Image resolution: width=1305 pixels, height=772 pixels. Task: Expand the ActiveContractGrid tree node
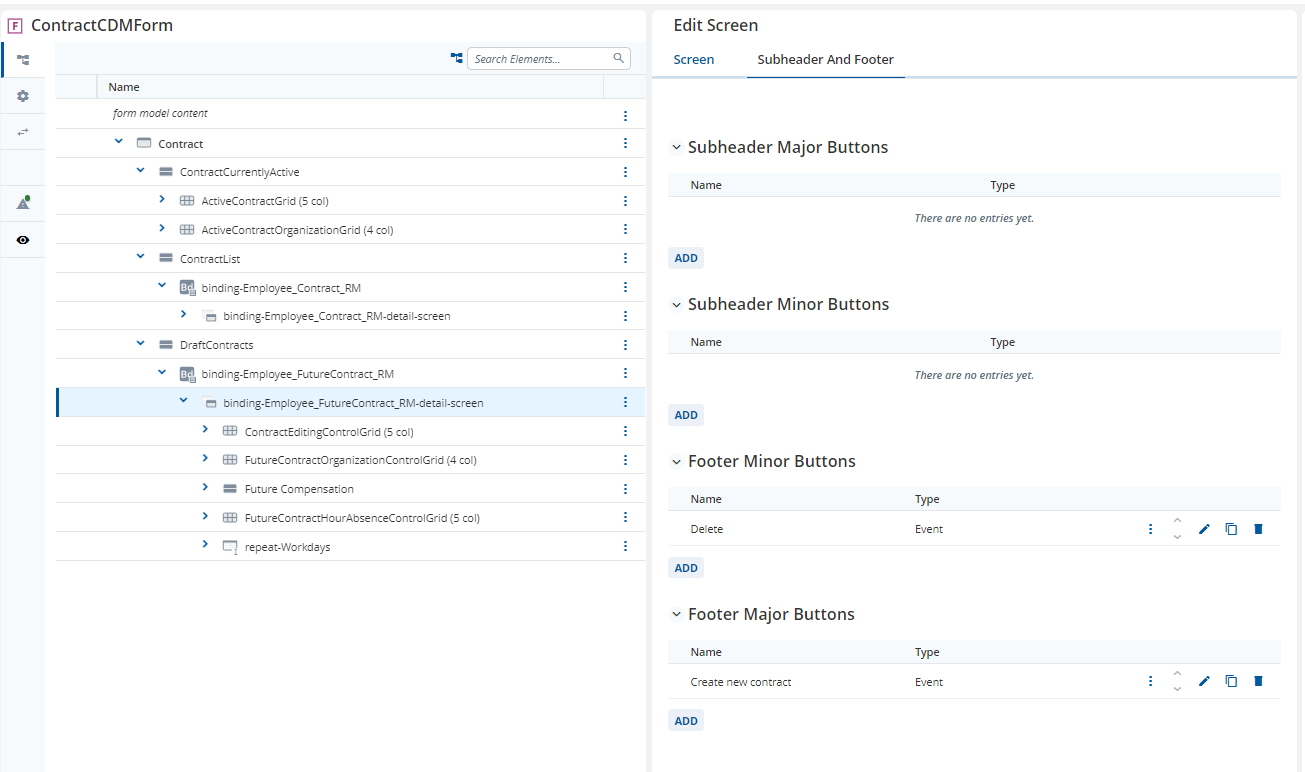pyautogui.click(x=162, y=200)
